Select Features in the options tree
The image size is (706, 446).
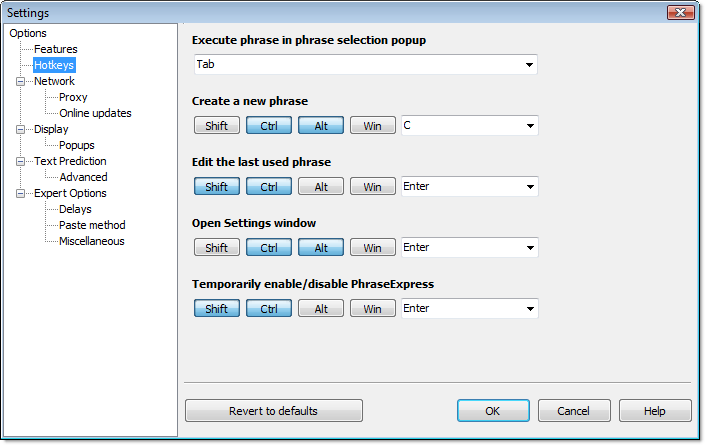[55, 49]
